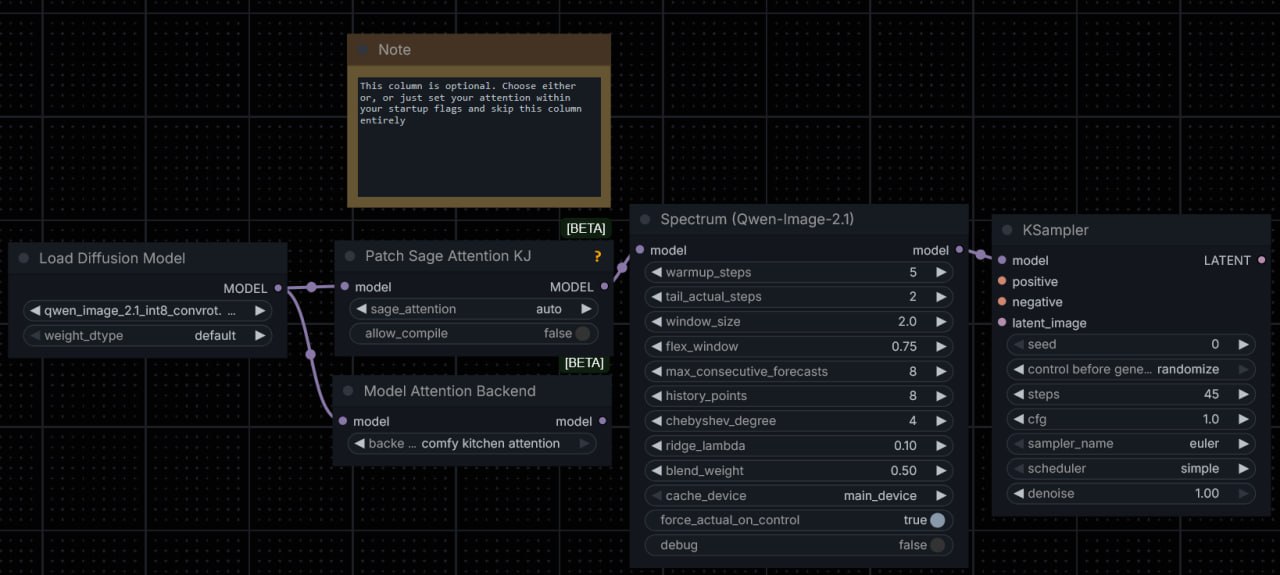
Task: Click the chebyshev_degree value field
Action: click(800, 421)
